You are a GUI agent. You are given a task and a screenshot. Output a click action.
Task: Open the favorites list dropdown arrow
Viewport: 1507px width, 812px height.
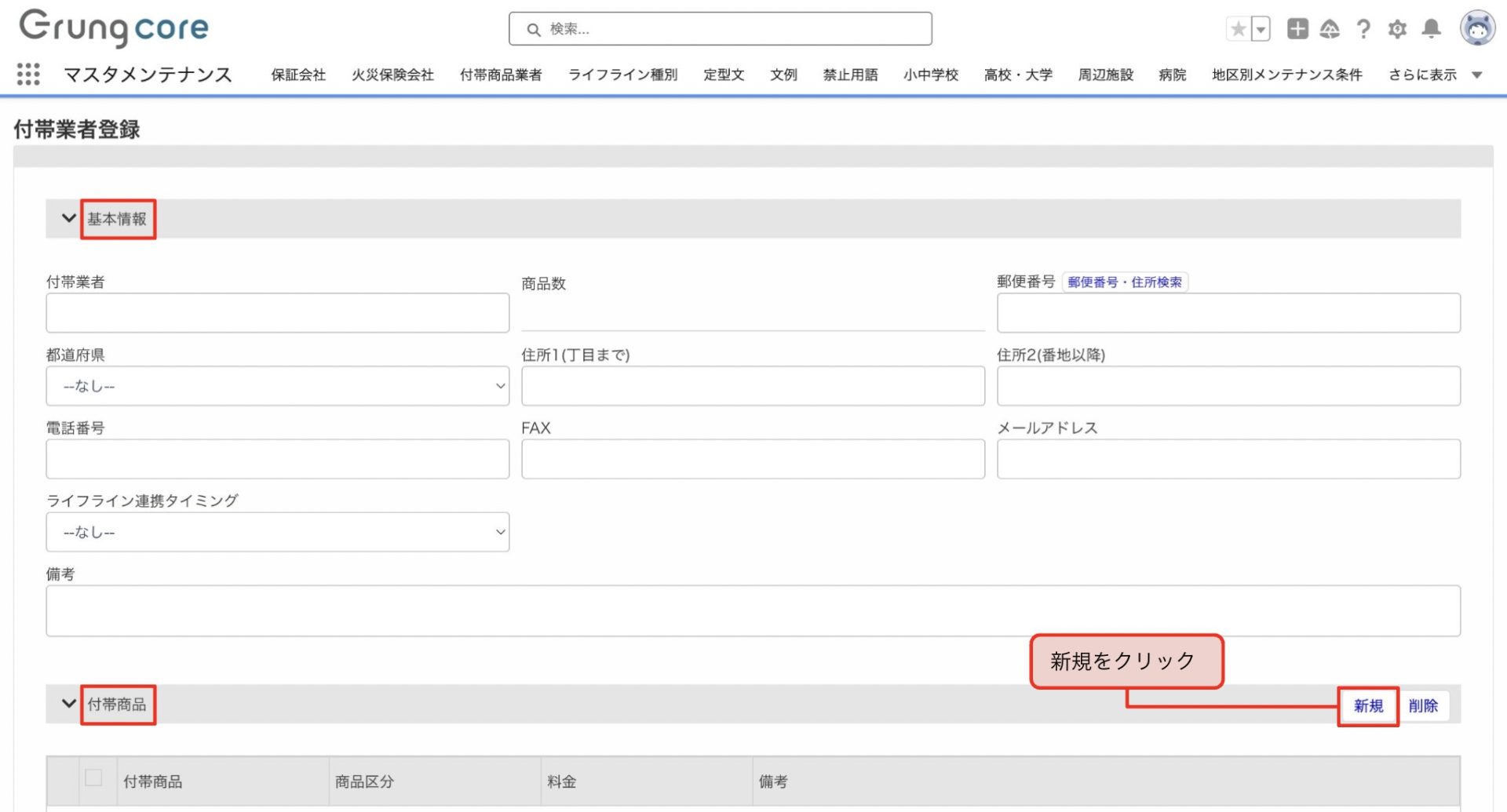coord(1261,30)
